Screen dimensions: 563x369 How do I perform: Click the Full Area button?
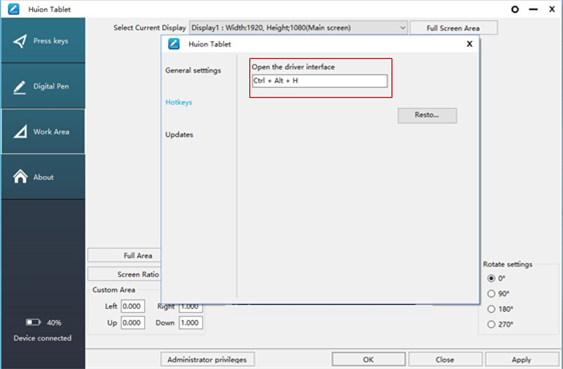[125, 256]
